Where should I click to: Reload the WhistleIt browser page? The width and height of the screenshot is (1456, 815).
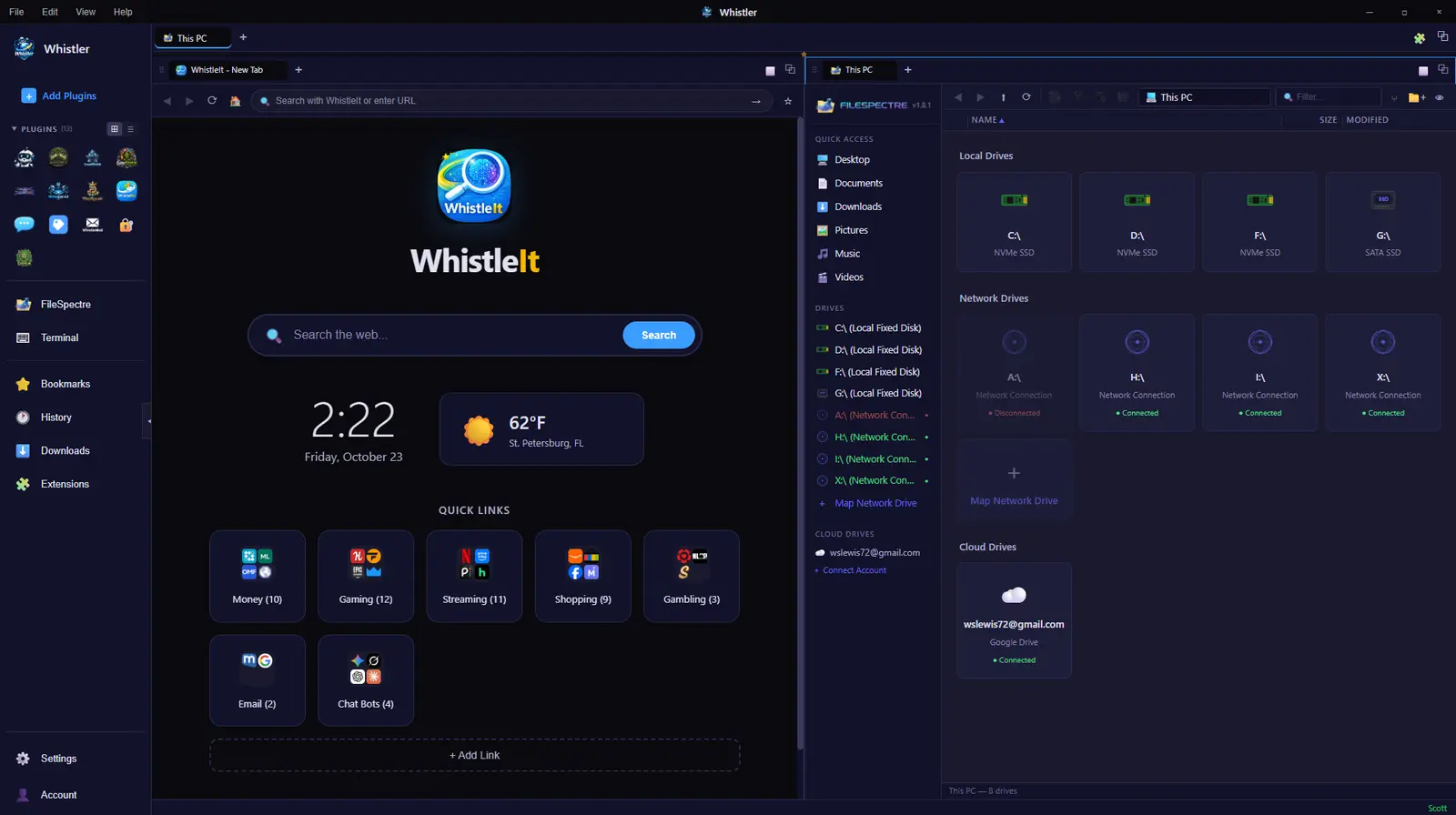(212, 101)
